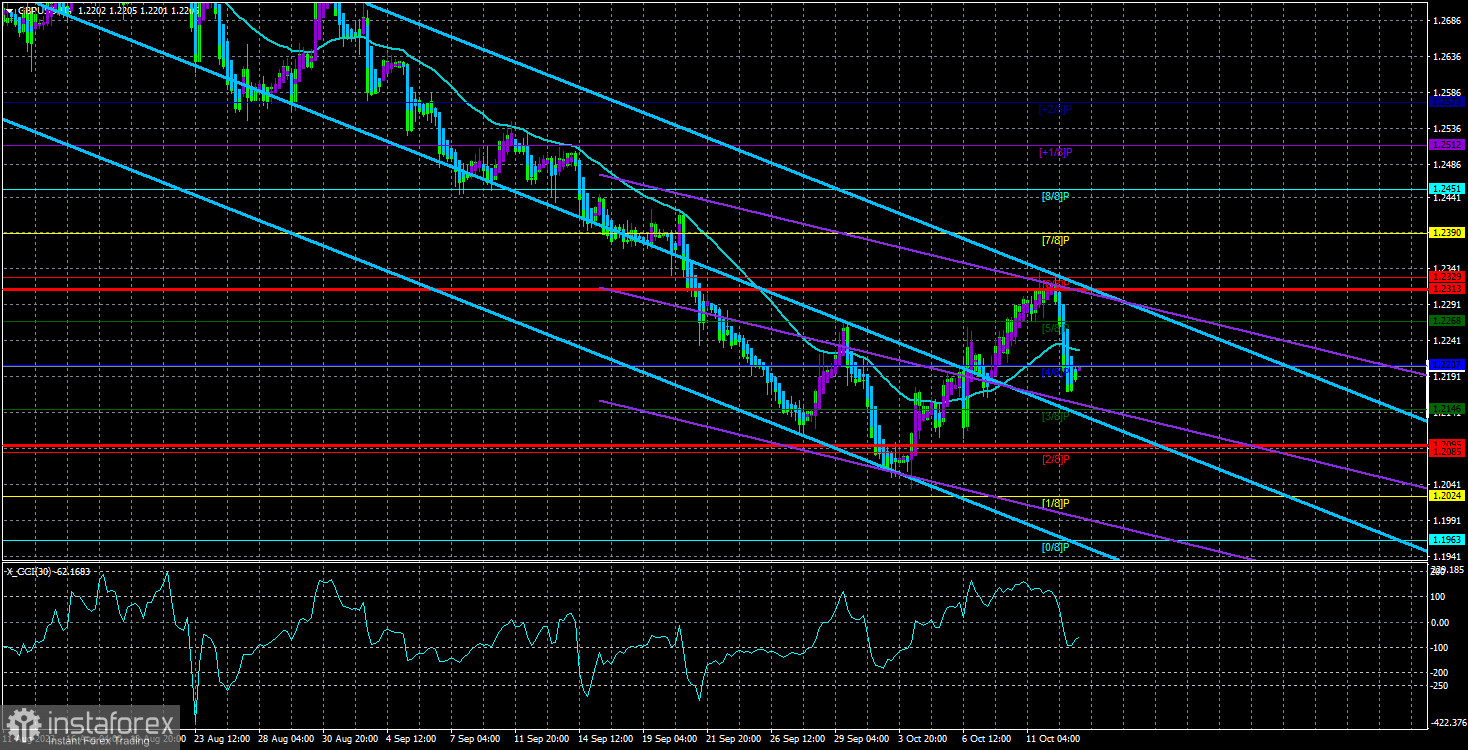Image resolution: width=1468 pixels, height=750 pixels.
Task: Click the 14 Sep 12:00 time label
Action: [x=607, y=739]
